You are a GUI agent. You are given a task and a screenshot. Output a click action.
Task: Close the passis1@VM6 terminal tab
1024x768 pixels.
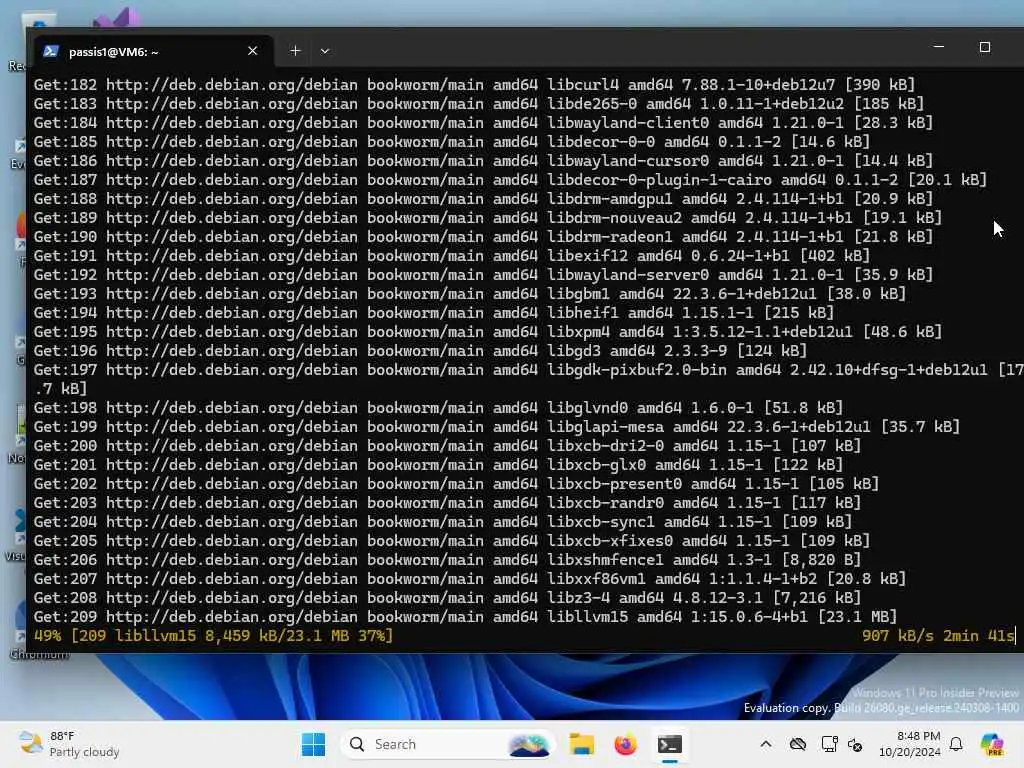(x=253, y=51)
